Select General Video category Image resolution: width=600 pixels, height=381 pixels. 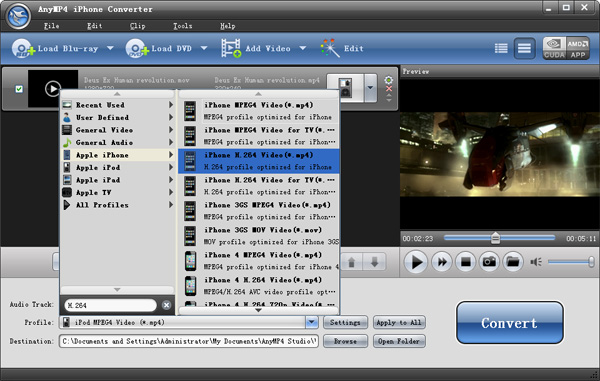(x=117, y=130)
